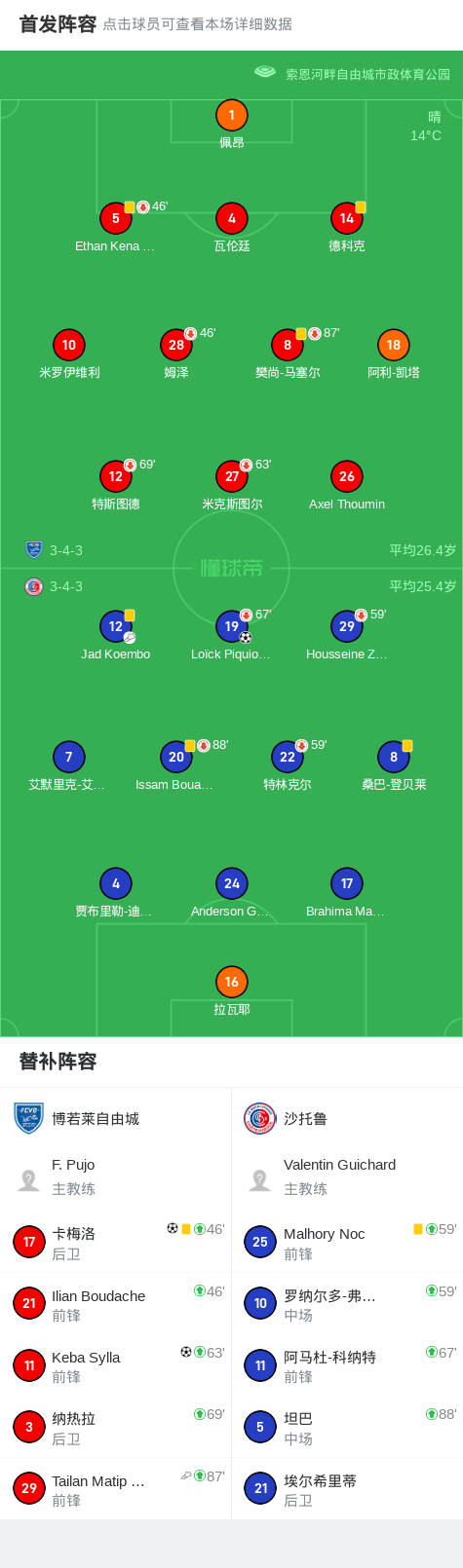
Task: View substitute 卡梅洛 number 17 details
Action: click(115, 1242)
